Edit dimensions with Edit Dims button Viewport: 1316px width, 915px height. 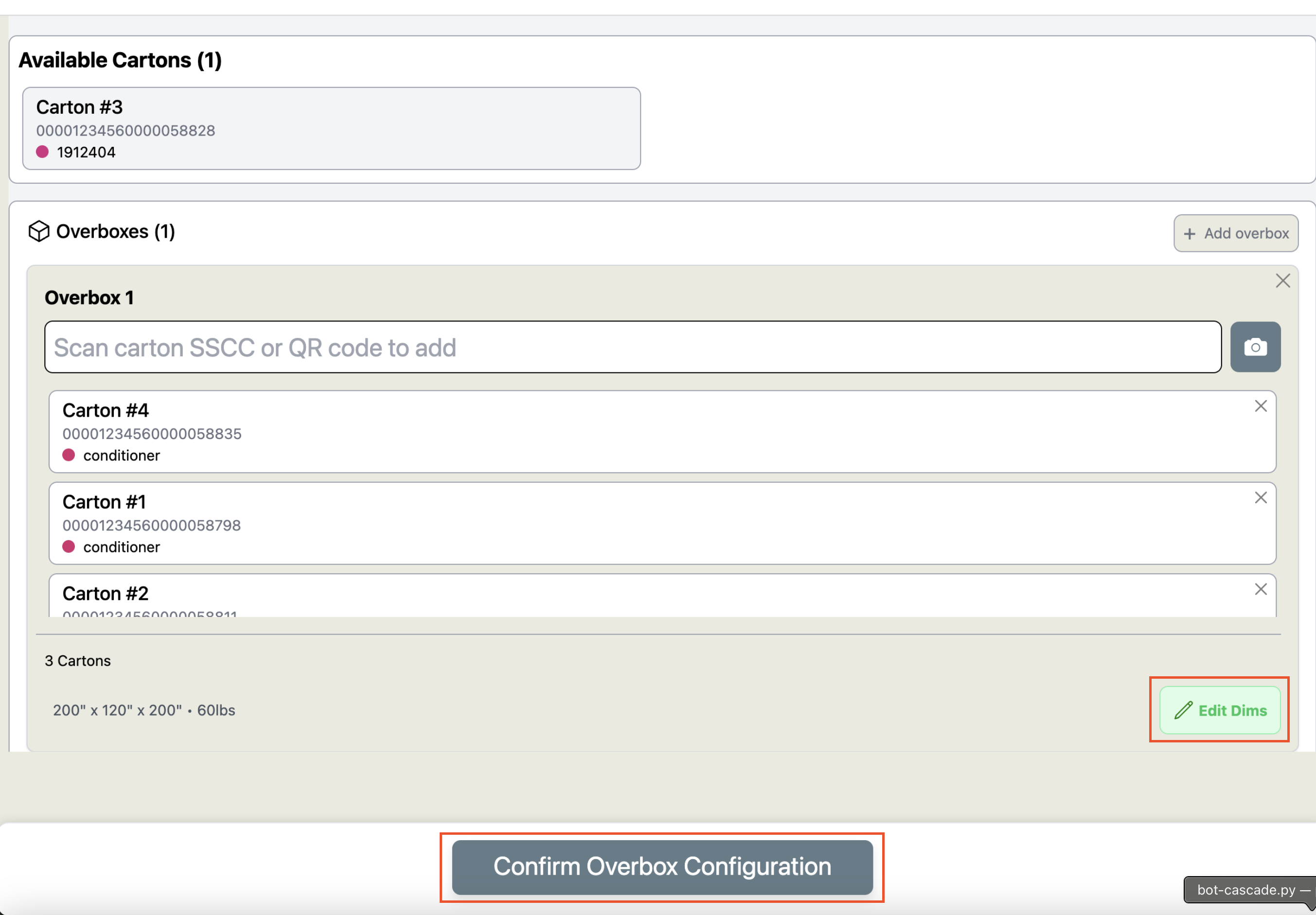[1220, 710]
